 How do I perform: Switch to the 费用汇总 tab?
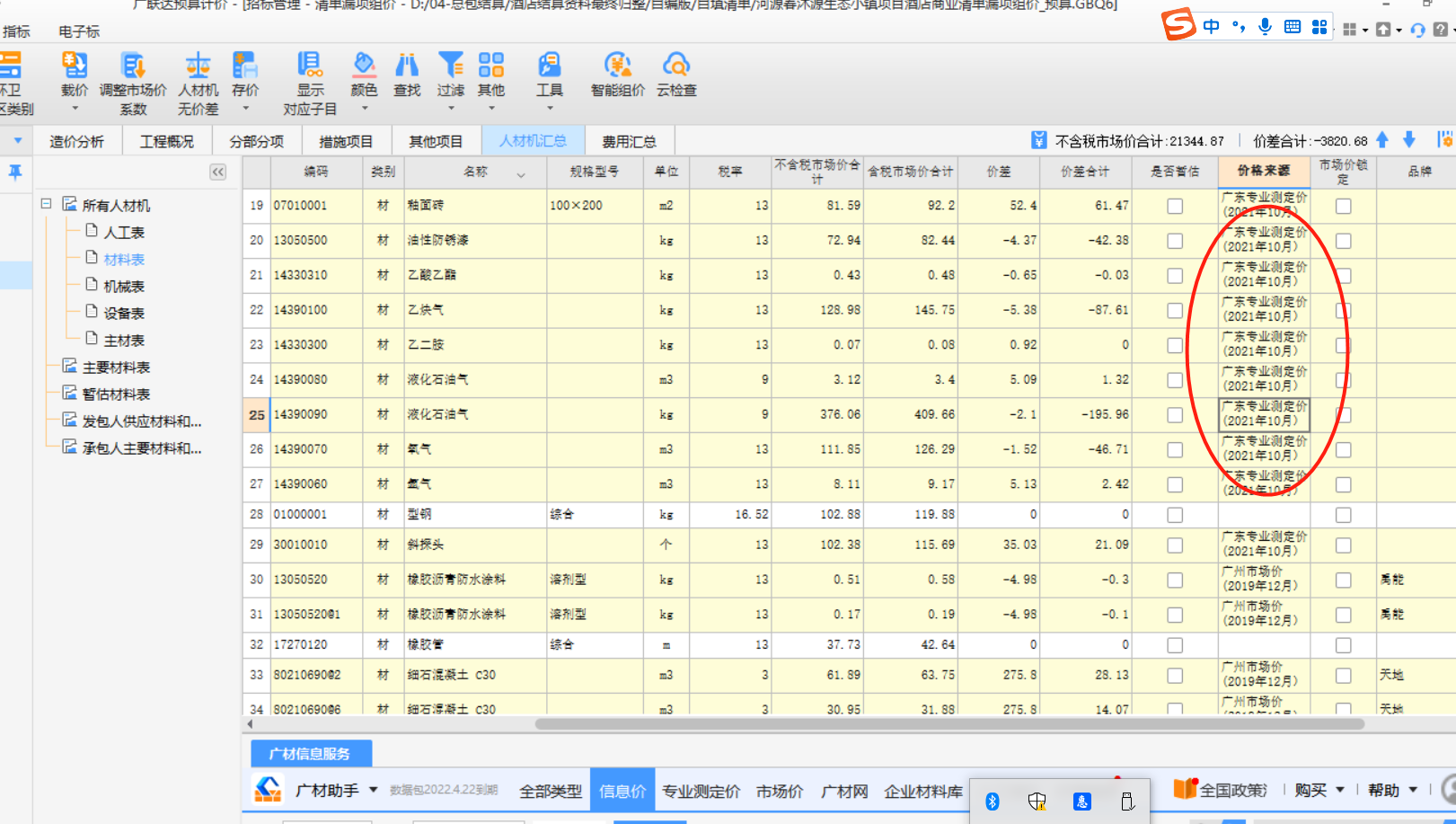point(629,141)
